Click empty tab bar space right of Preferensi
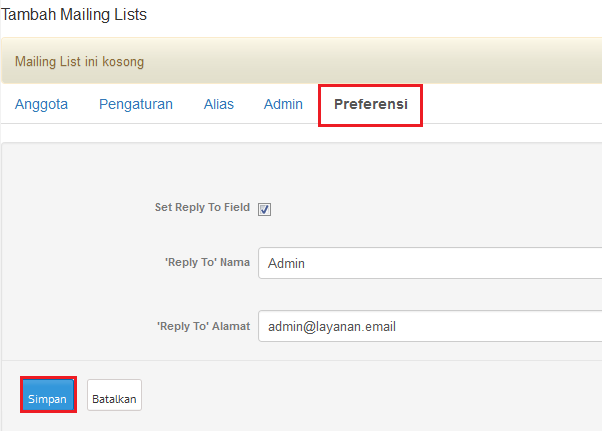 coord(510,104)
